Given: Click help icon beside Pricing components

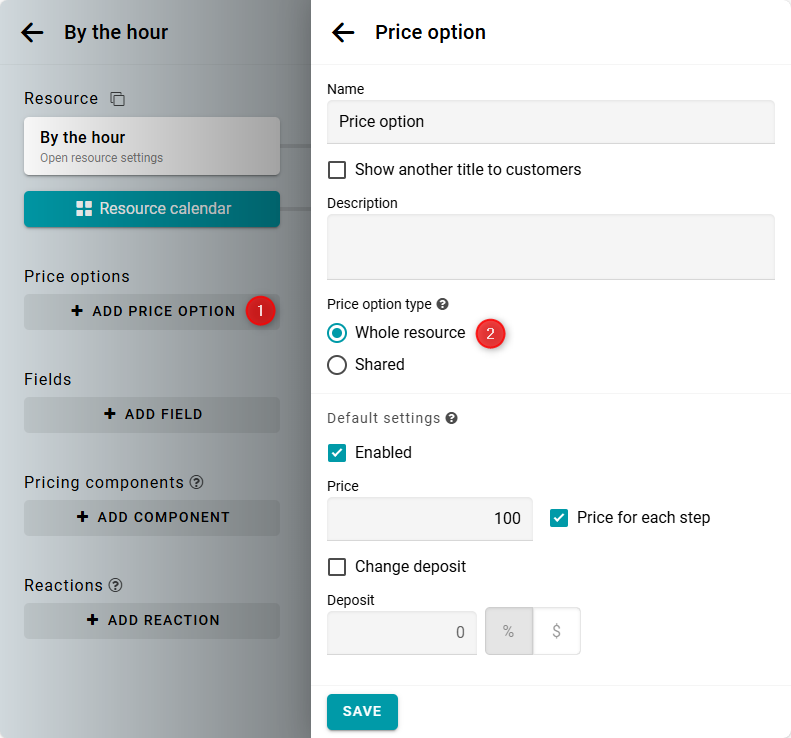Looking at the screenshot, I should pyautogui.click(x=197, y=482).
